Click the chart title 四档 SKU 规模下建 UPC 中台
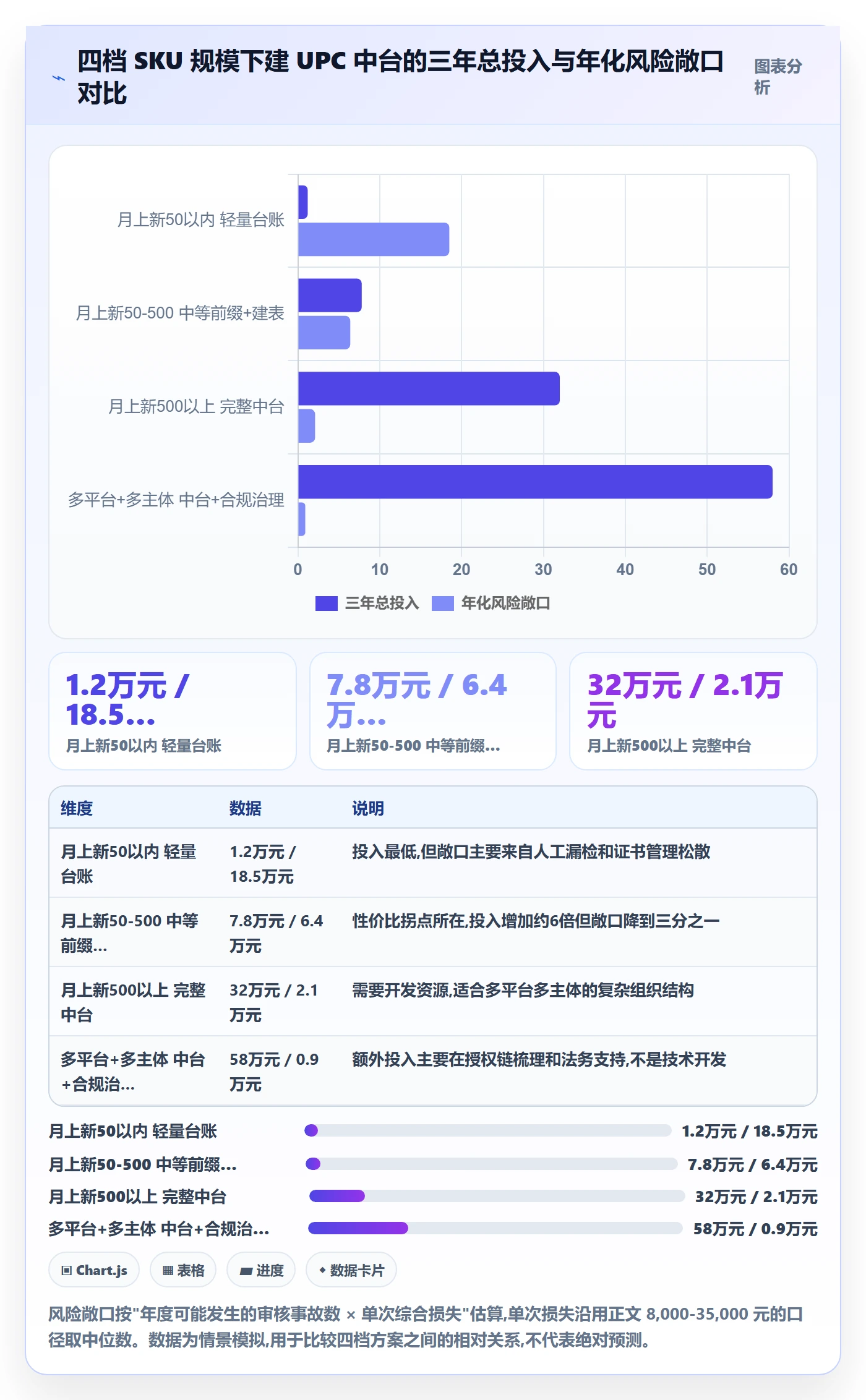This screenshot has width=866, height=1400. coord(400,77)
